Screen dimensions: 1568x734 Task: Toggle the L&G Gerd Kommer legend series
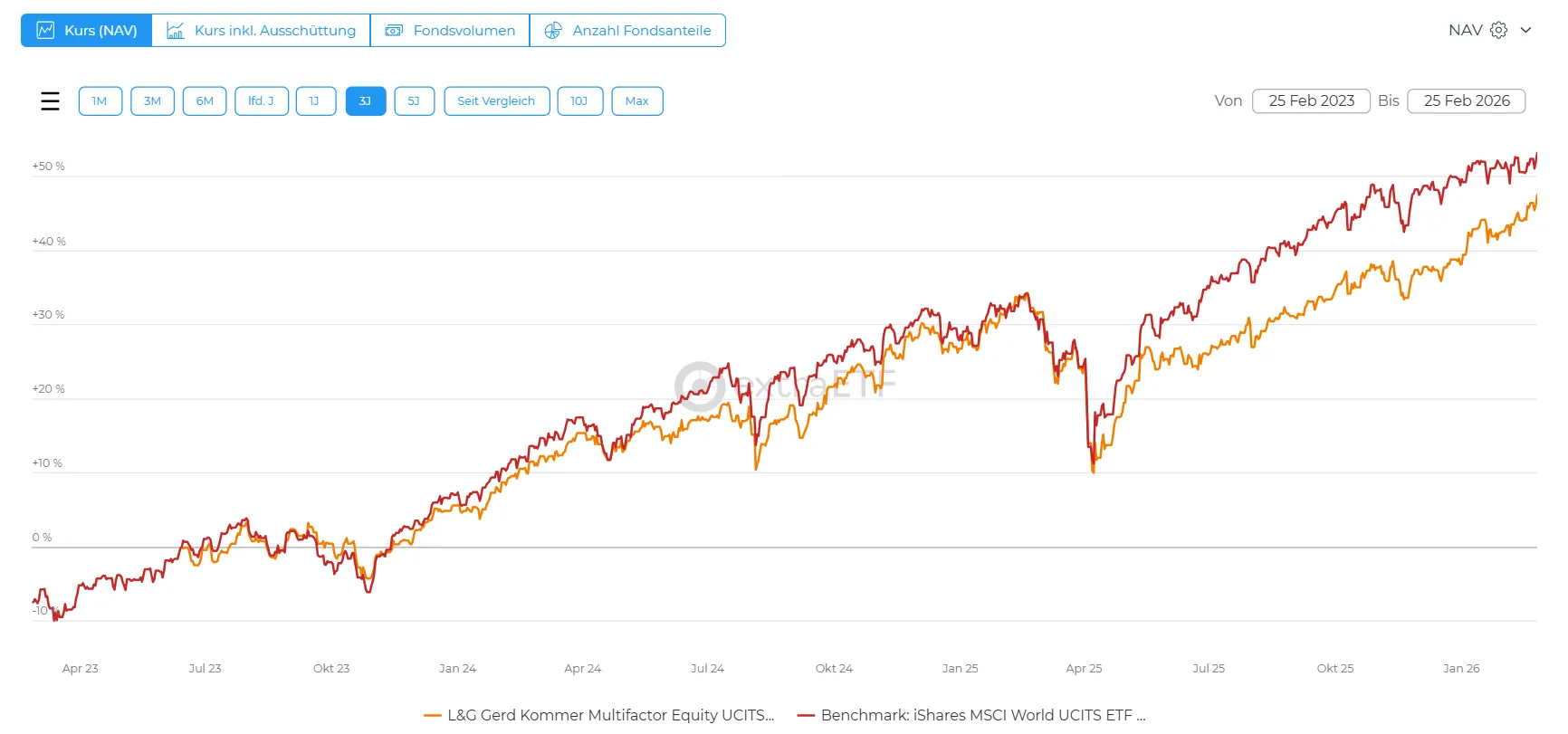click(610, 715)
